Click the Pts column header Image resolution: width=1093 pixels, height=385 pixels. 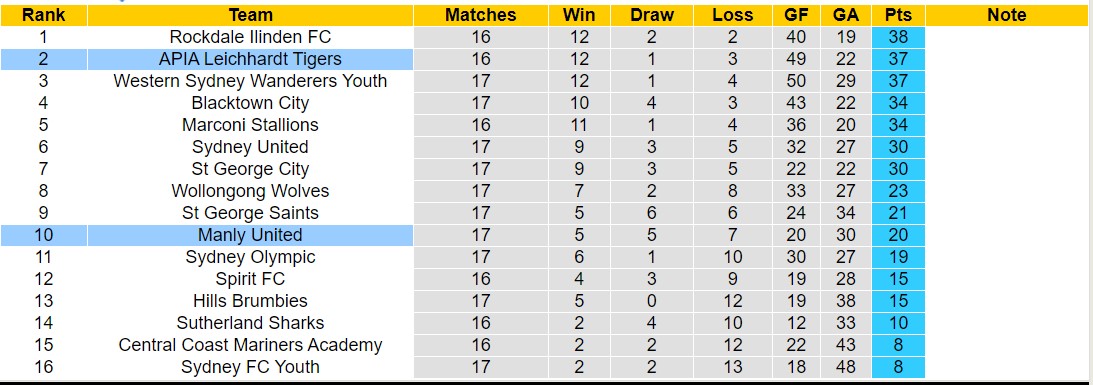(x=899, y=15)
